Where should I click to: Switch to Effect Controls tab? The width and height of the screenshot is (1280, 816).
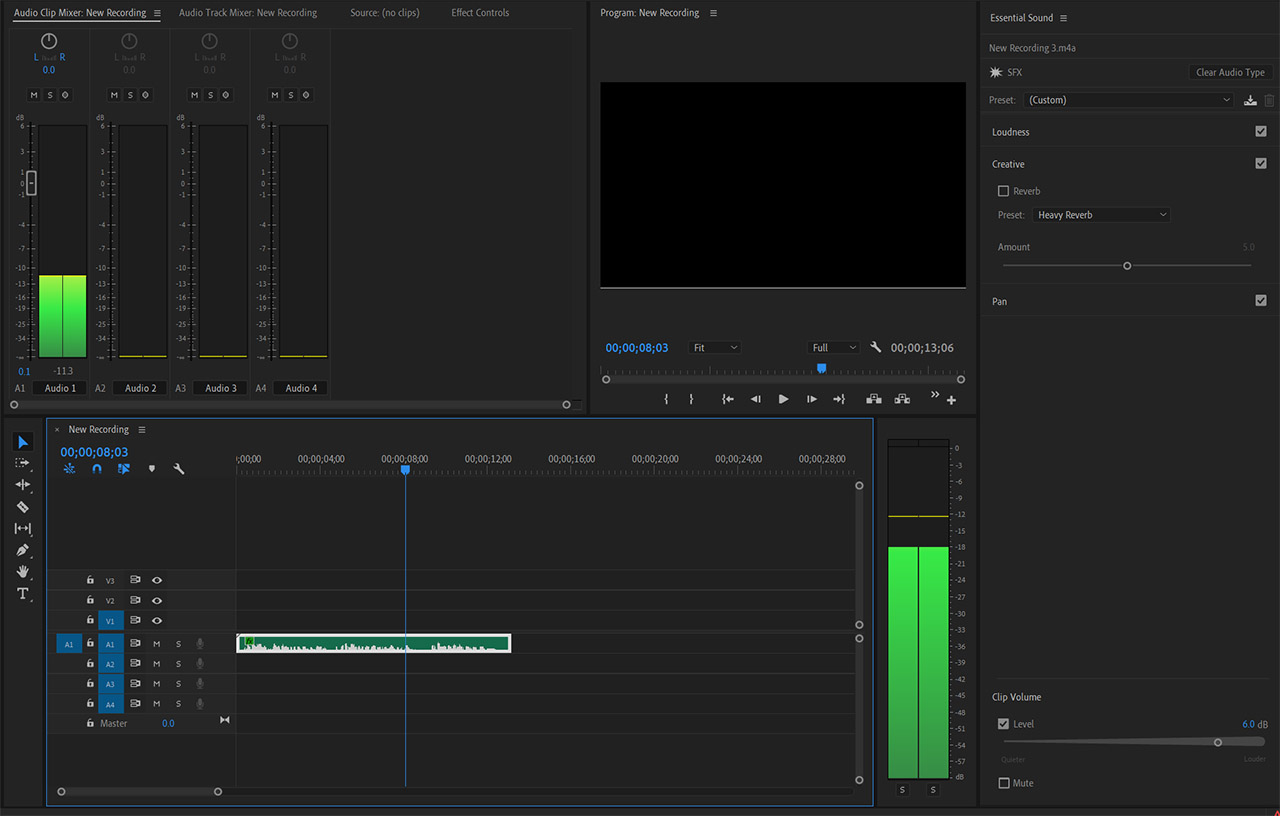pyautogui.click(x=480, y=13)
